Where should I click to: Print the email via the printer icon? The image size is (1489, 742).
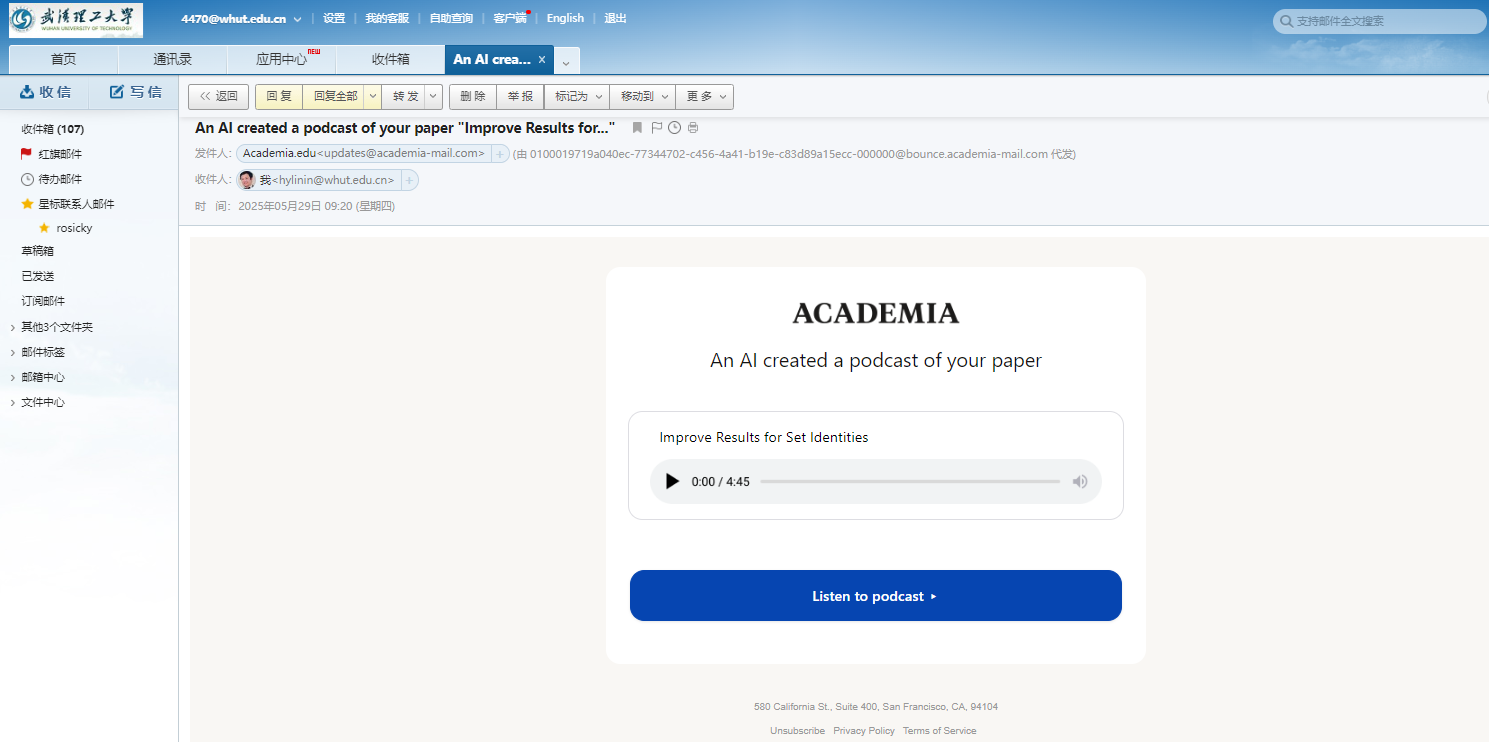(693, 127)
